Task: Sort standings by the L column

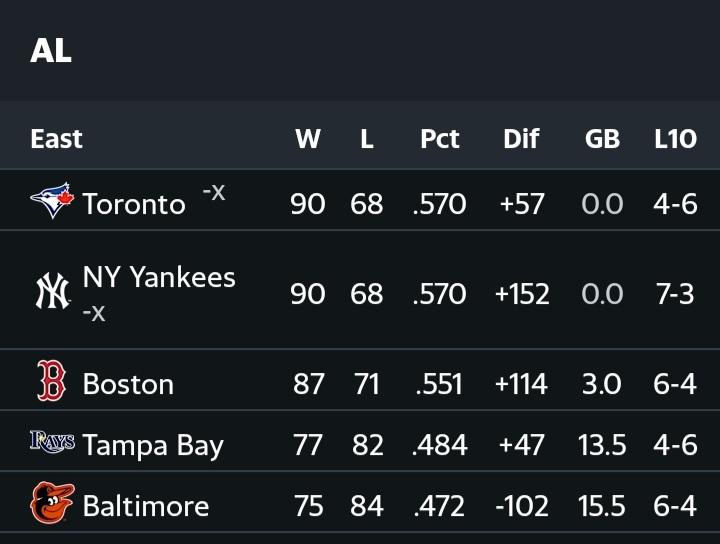Action: pyautogui.click(x=366, y=138)
